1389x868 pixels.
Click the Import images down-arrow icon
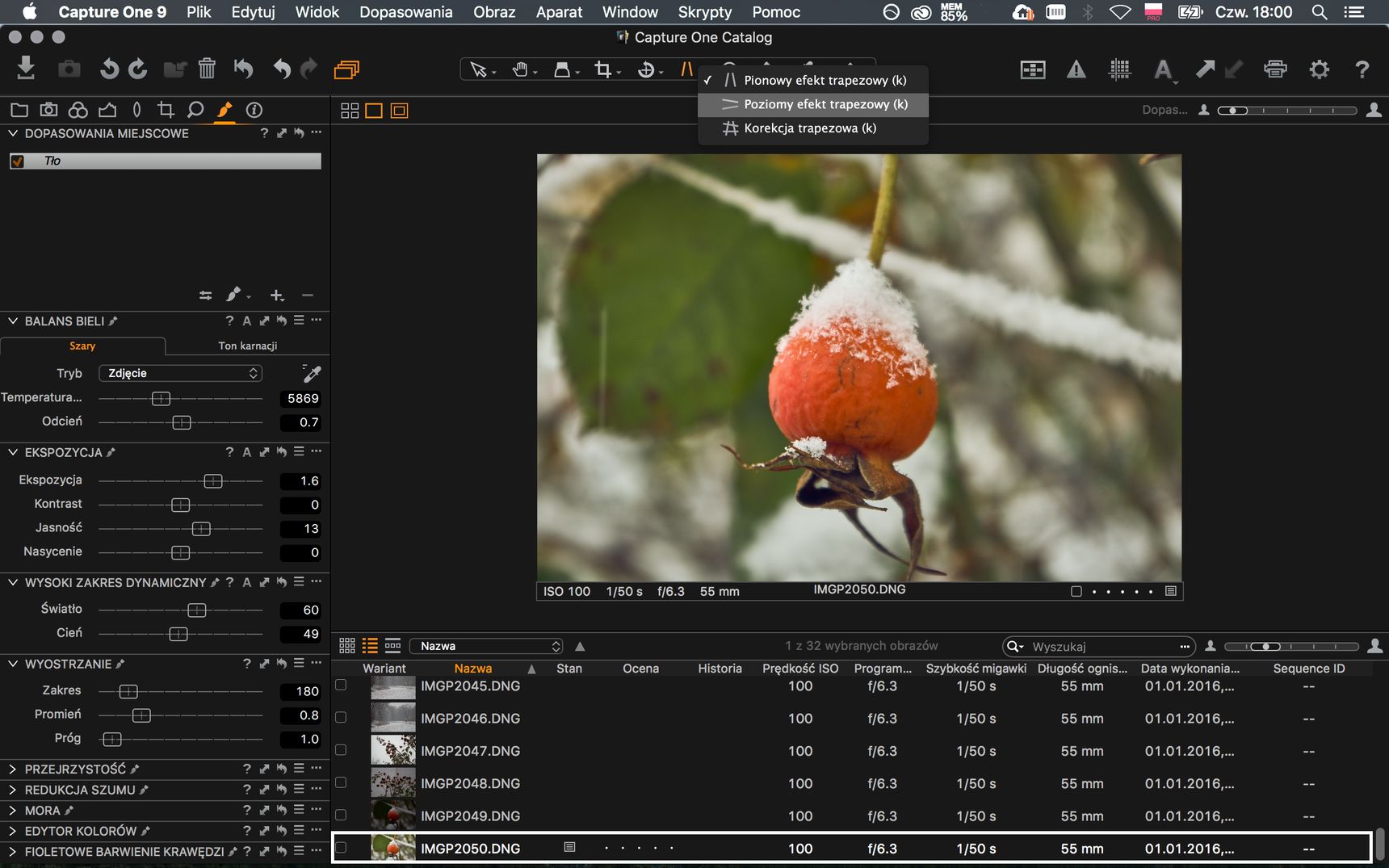coord(26,69)
